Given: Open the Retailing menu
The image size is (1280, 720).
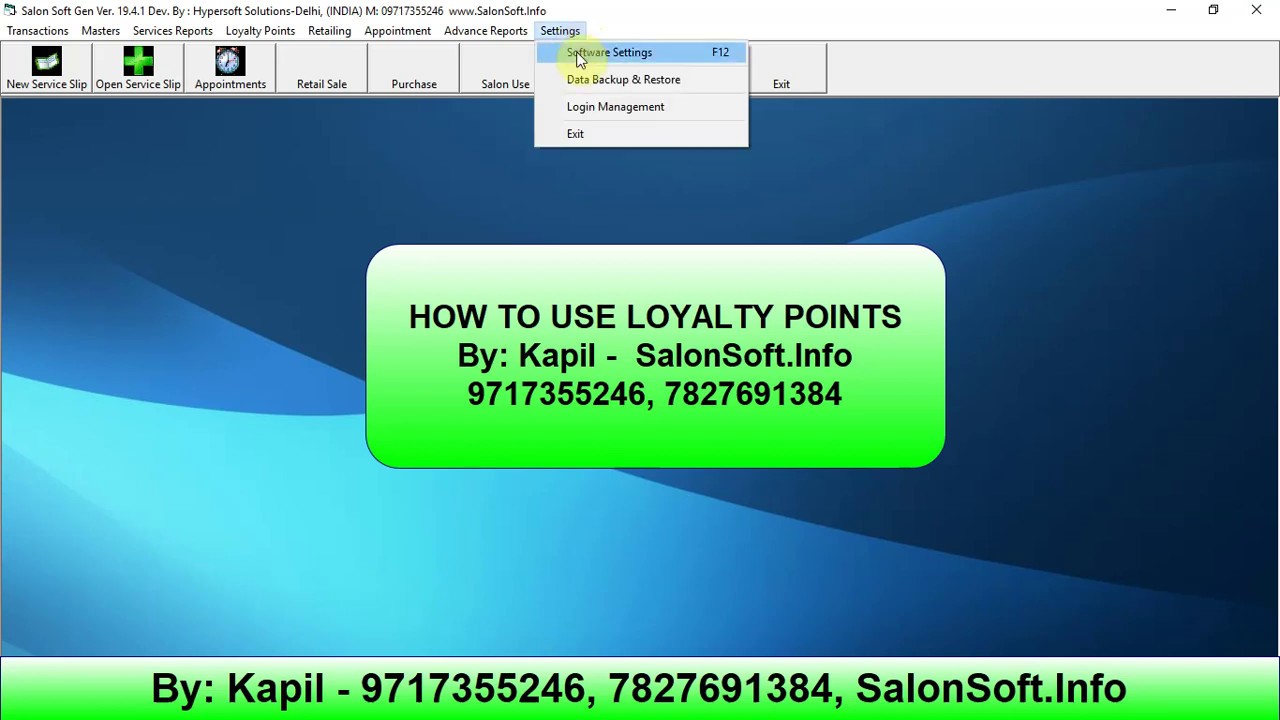Looking at the screenshot, I should [x=330, y=31].
